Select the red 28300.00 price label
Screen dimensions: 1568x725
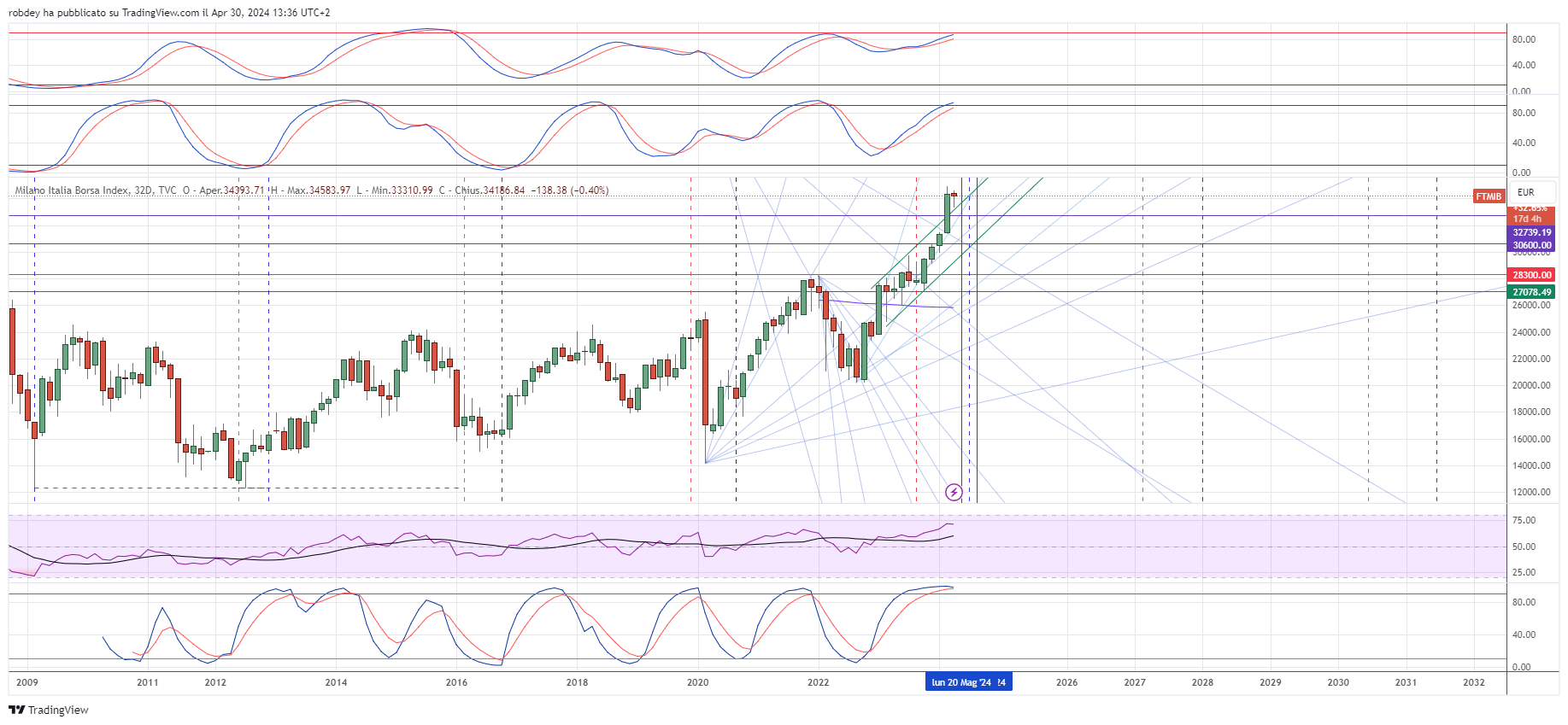point(1532,275)
